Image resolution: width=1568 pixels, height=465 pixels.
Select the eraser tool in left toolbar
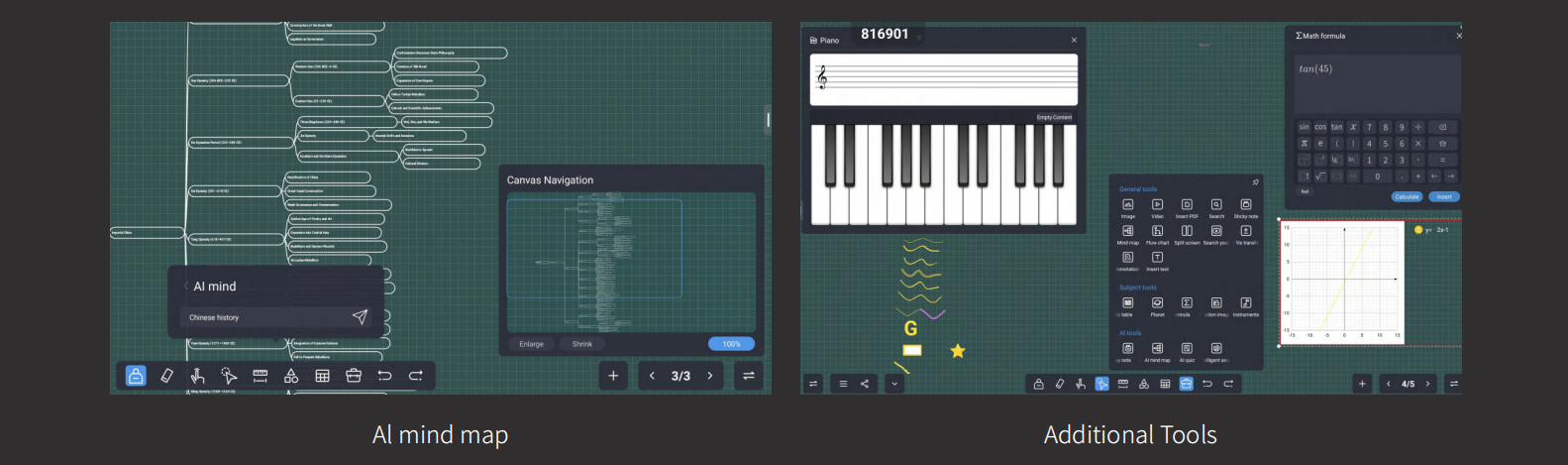coord(166,376)
